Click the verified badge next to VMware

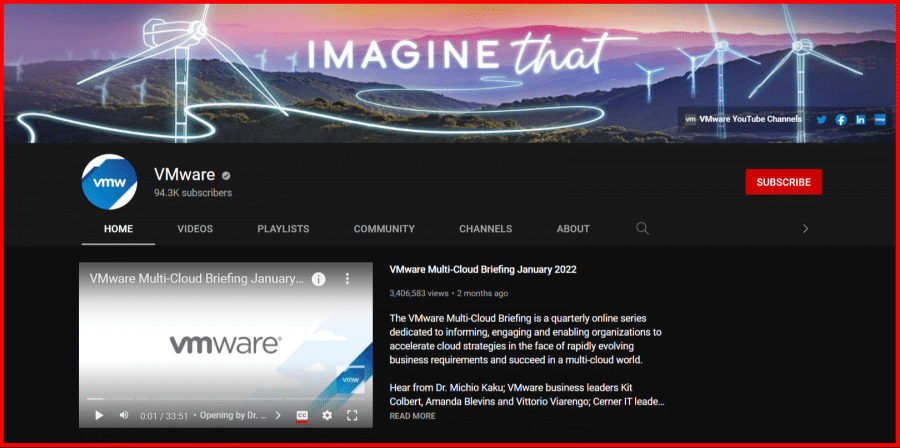click(x=227, y=176)
